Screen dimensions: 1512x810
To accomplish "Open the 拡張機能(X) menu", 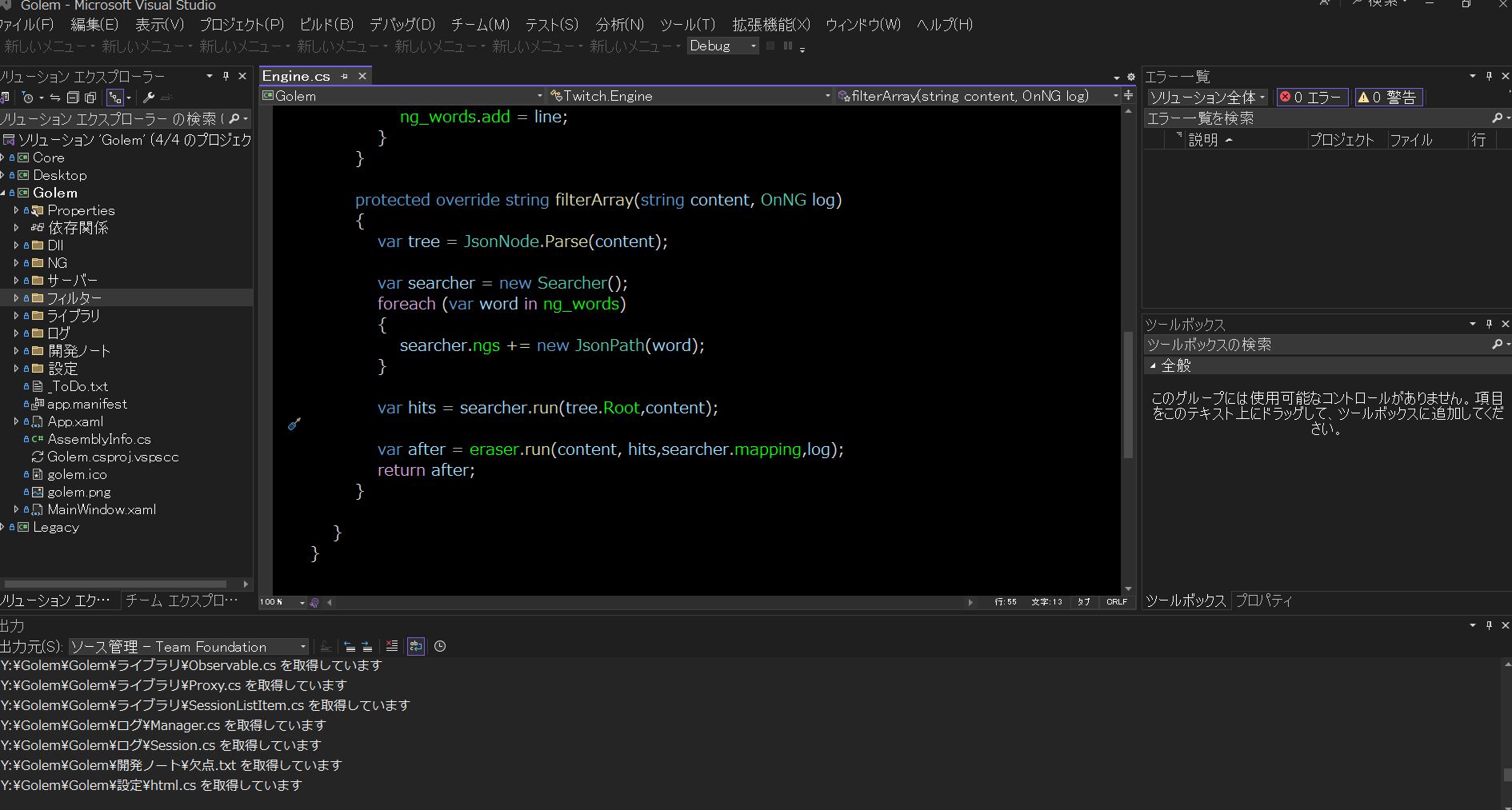I will pyautogui.click(x=771, y=25).
